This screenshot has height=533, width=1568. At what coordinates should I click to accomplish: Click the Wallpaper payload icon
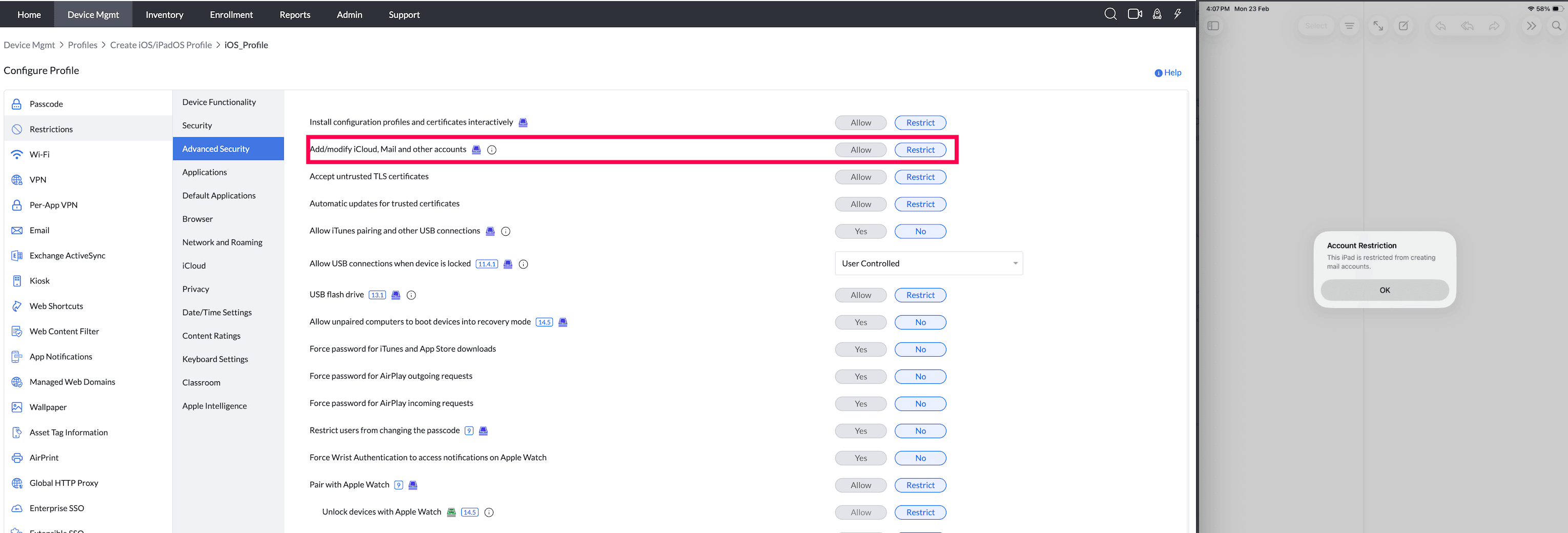click(16, 406)
